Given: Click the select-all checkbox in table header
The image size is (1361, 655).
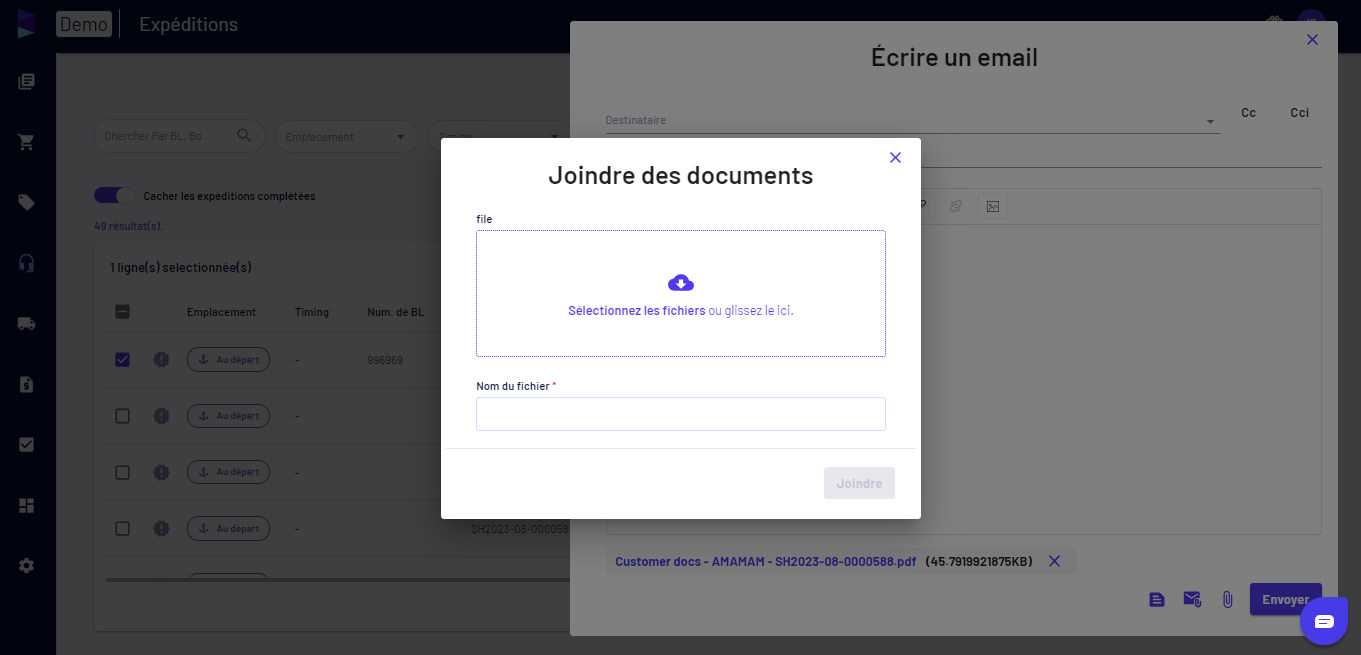Looking at the screenshot, I should (x=122, y=312).
